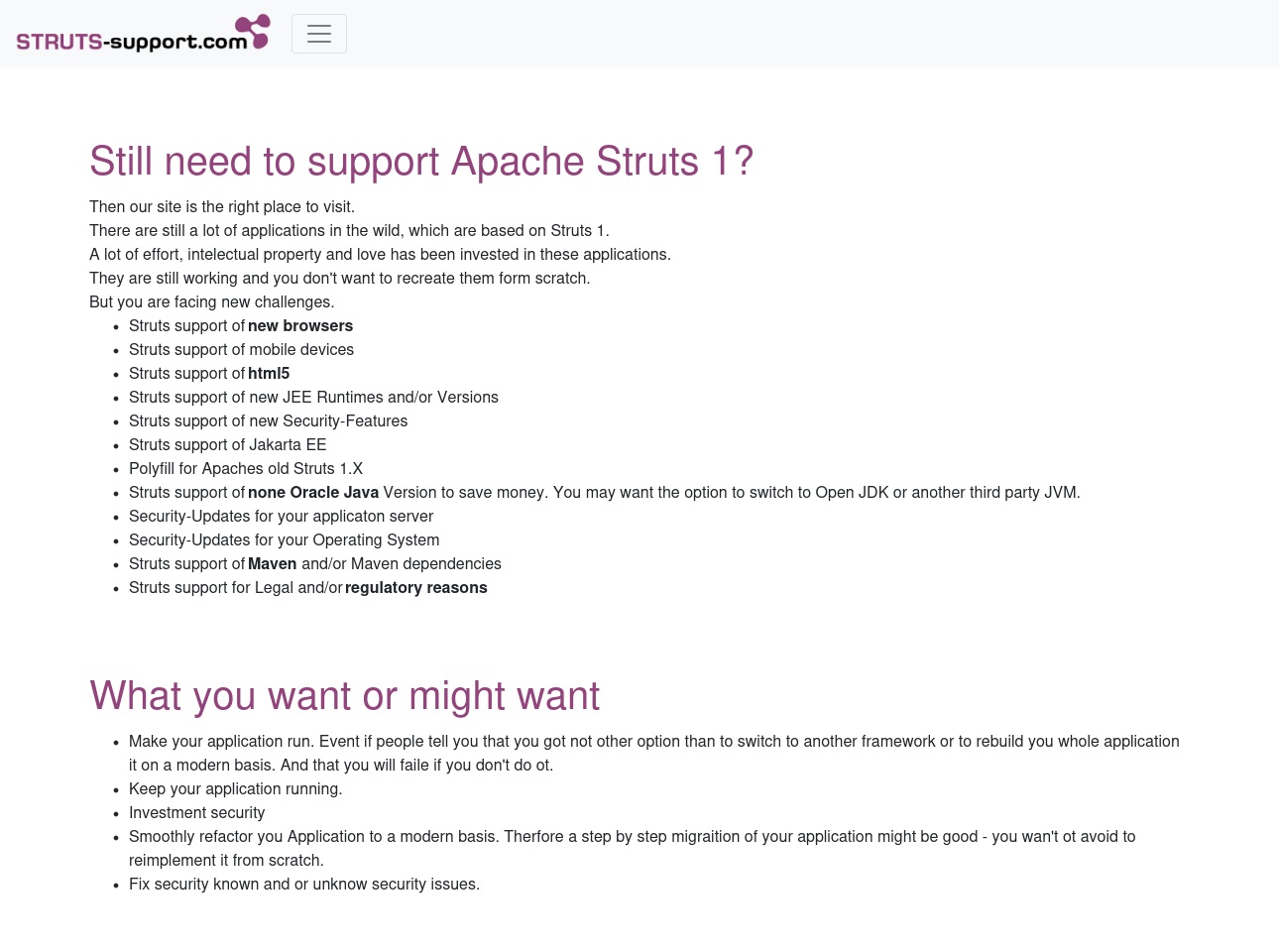Click the 'none Oracle Java' list item
The height and width of the screenshot is (952, 1279).
click(x=605, y=492)
